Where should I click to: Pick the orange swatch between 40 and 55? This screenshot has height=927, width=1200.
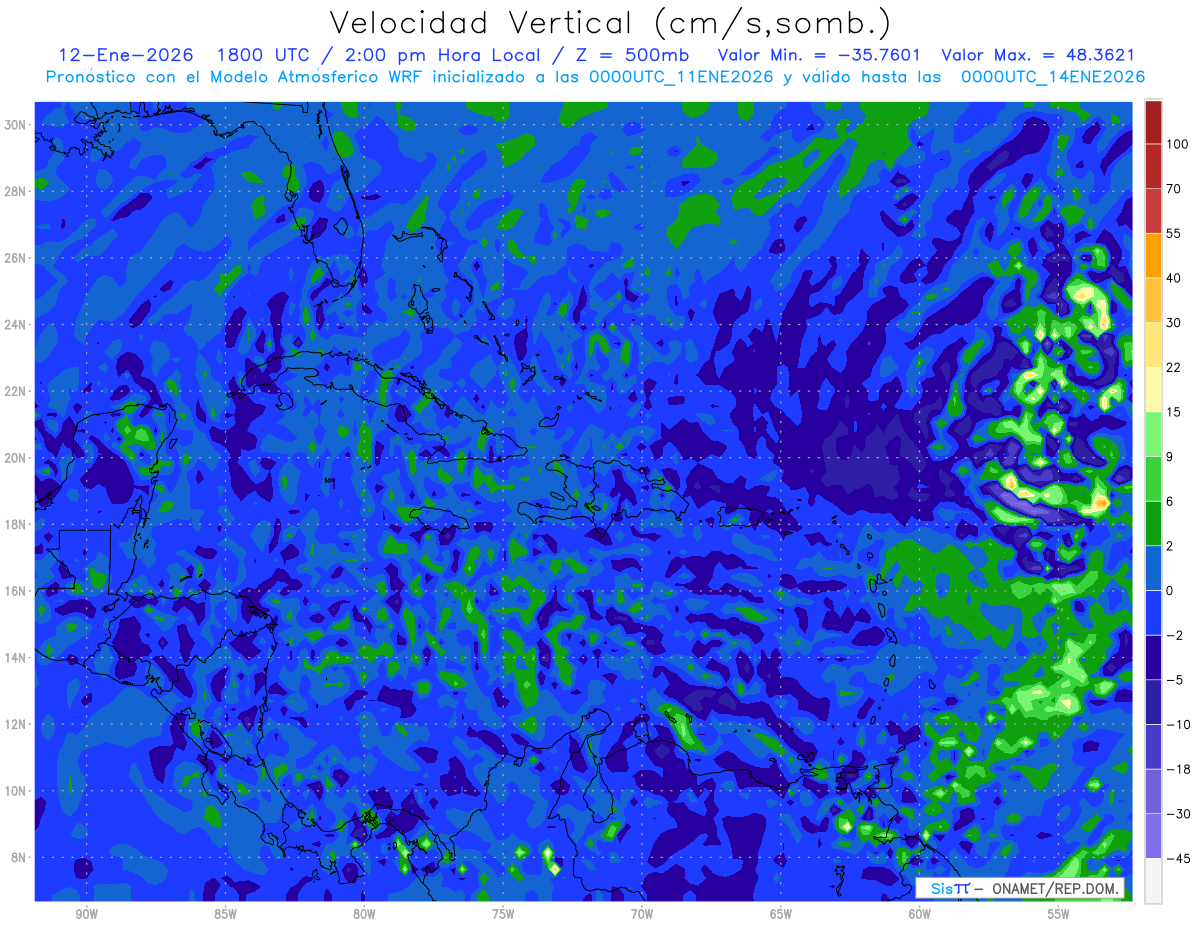(x=1153, y=255)
